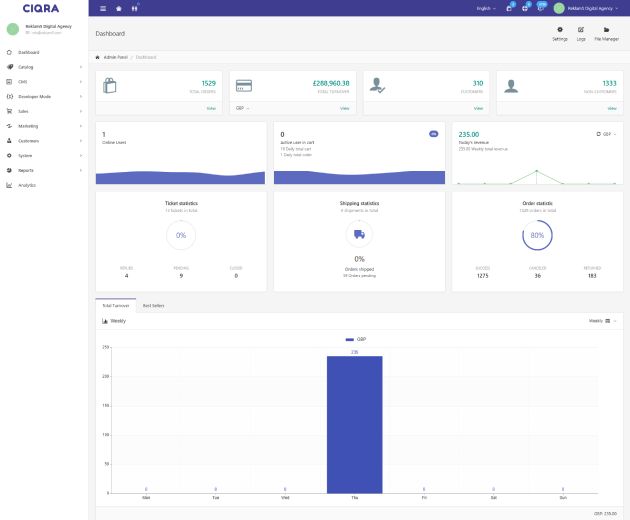
Task: Open the Logs icon
Action: click(581, 30)
